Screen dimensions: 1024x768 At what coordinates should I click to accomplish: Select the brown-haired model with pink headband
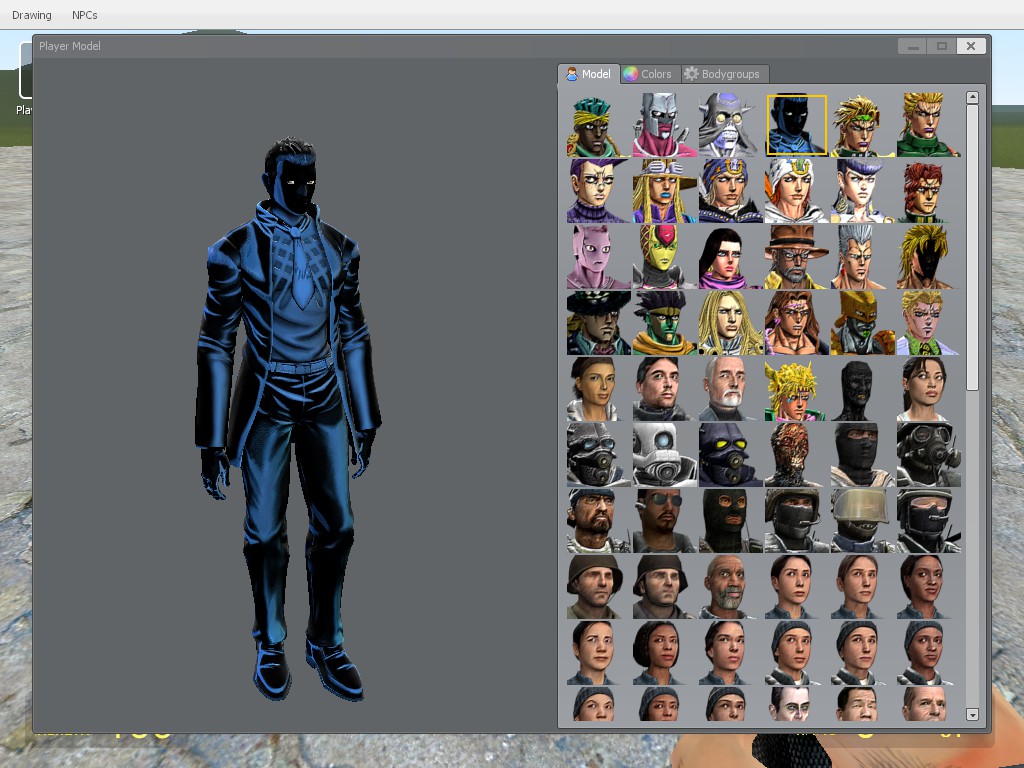797,323
